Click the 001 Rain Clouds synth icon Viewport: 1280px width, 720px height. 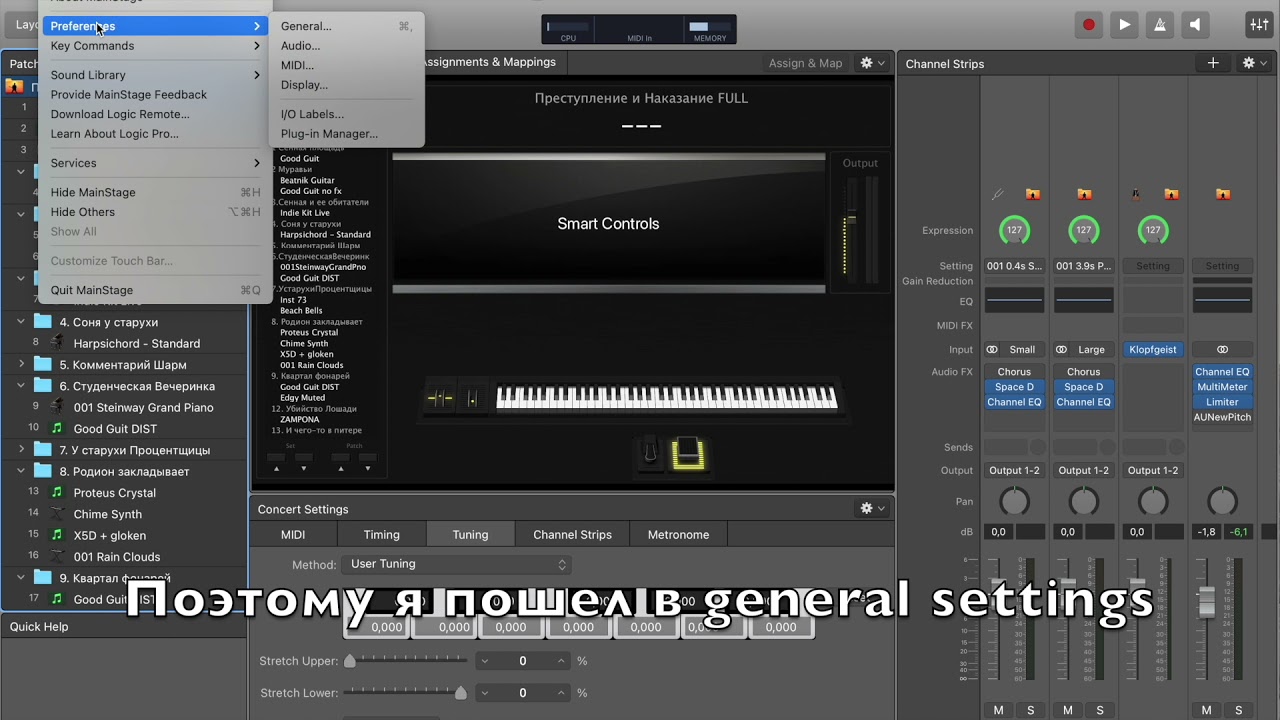click(57, 557)
